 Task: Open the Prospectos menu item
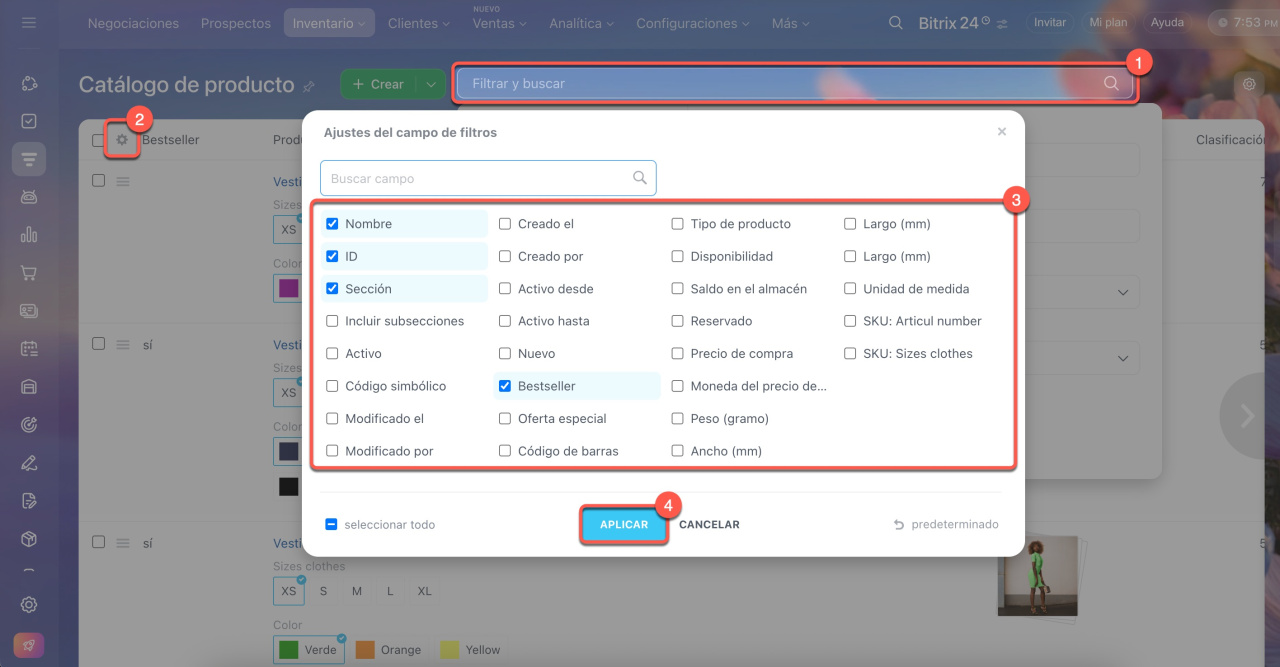[235, 23]
